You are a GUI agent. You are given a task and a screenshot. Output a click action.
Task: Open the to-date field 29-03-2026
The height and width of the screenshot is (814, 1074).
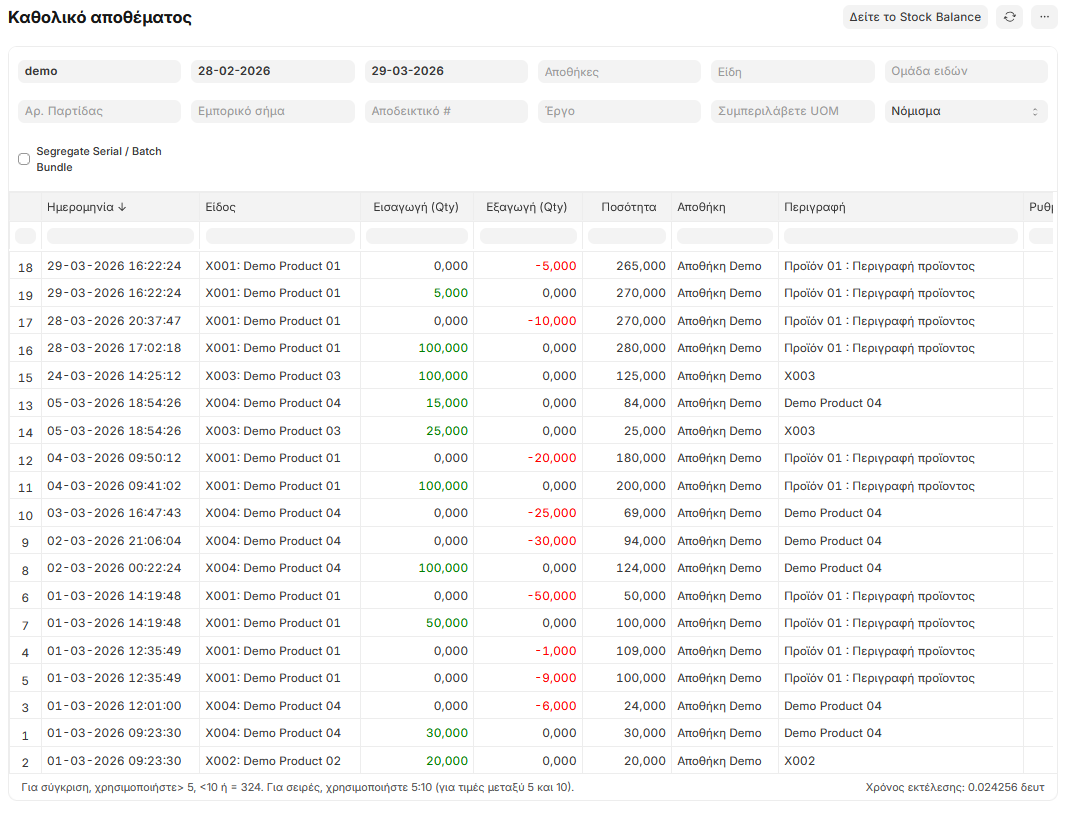[445, 72]
